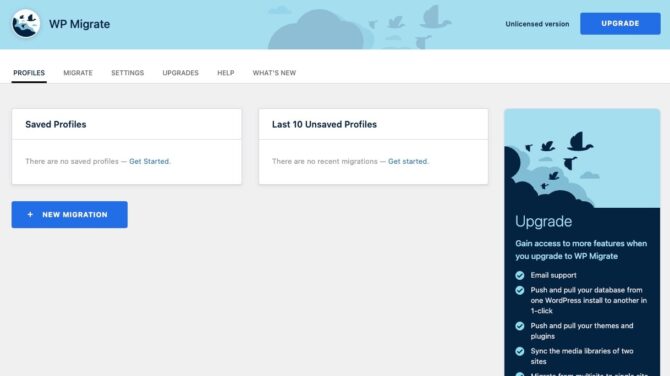The width and height of the screenshot is (670, 376).
Task: Click the Unlicensed version label
Action: 537,24
